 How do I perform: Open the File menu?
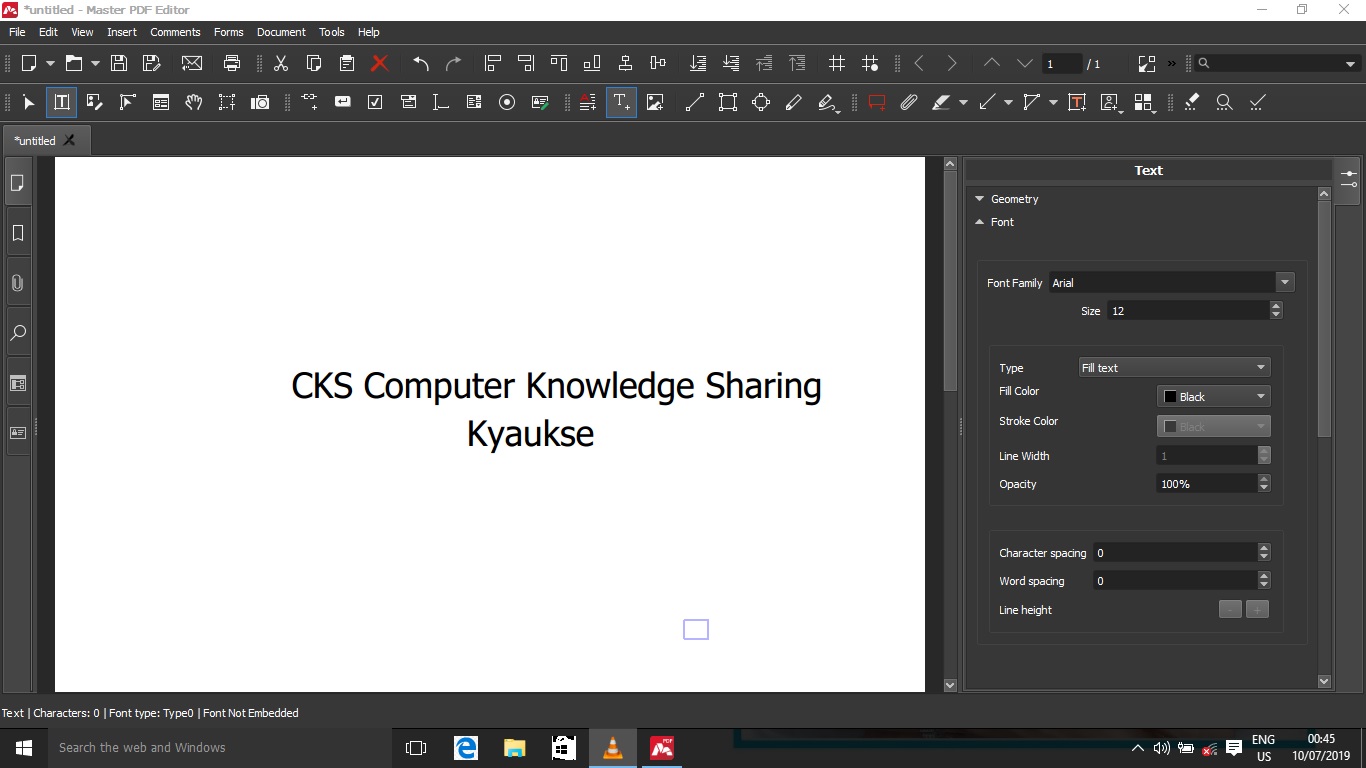[17, 32]
